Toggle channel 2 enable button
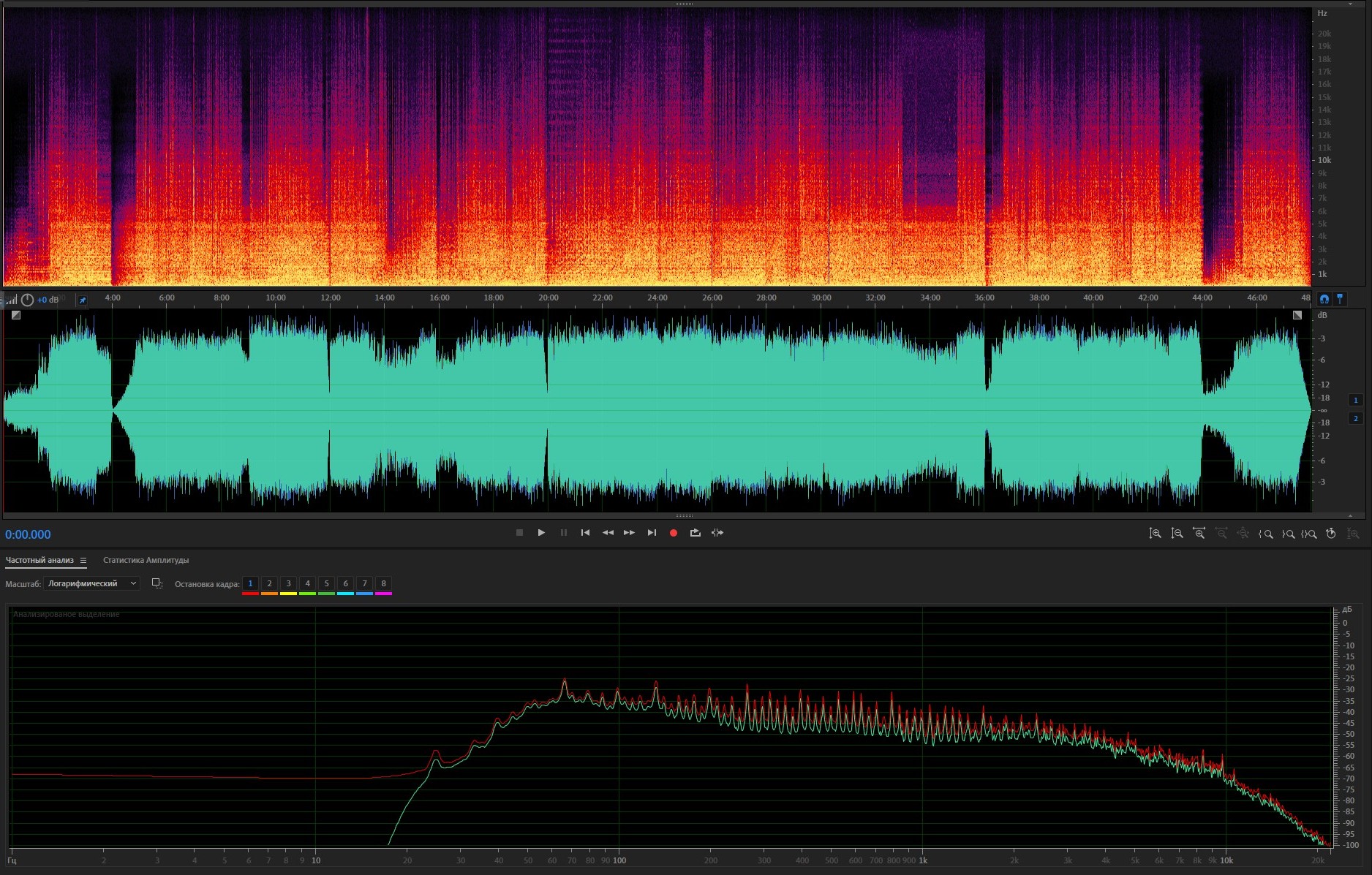 [x=1355, y=418]
